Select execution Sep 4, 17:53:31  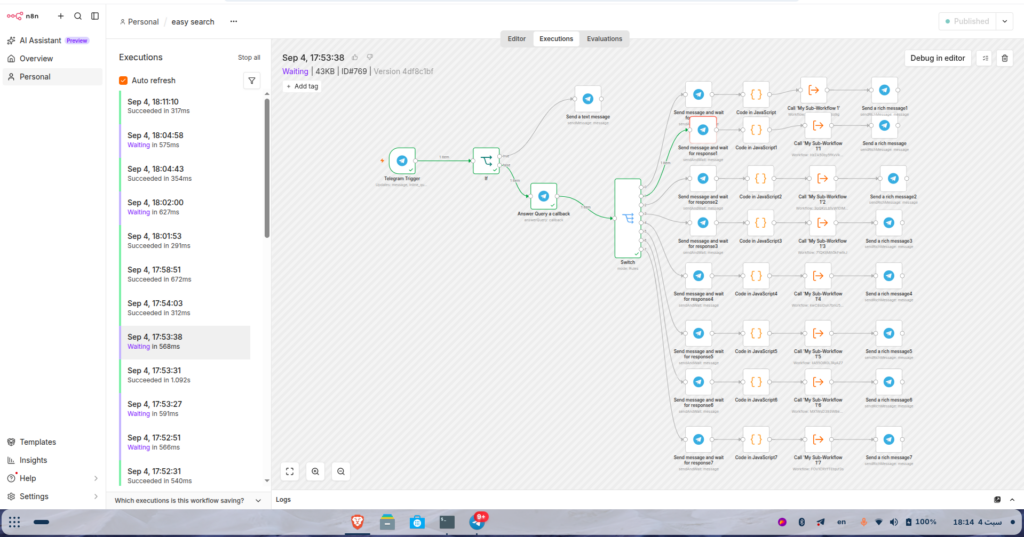click(x=185, y=376)
